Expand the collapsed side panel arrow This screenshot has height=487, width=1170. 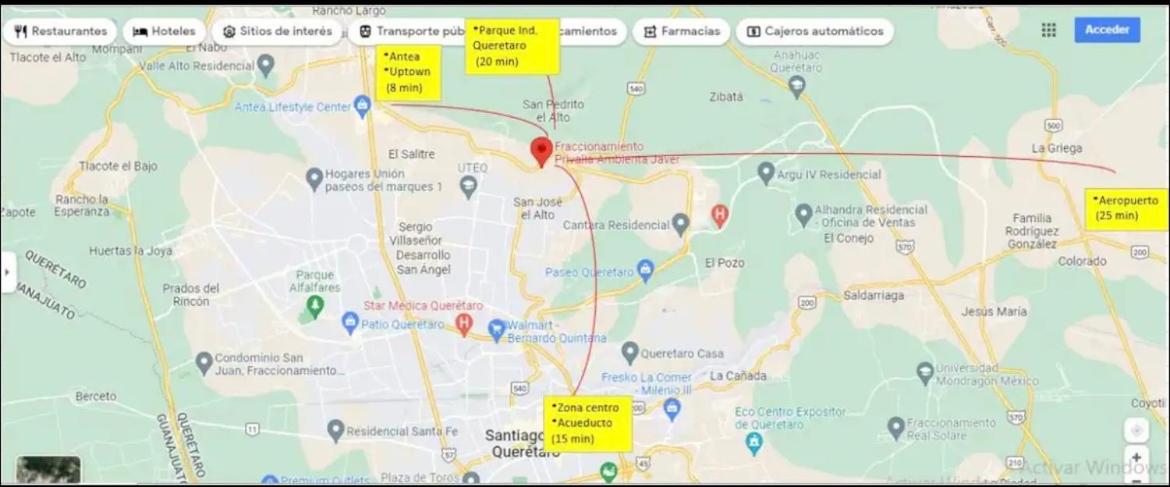7,271
